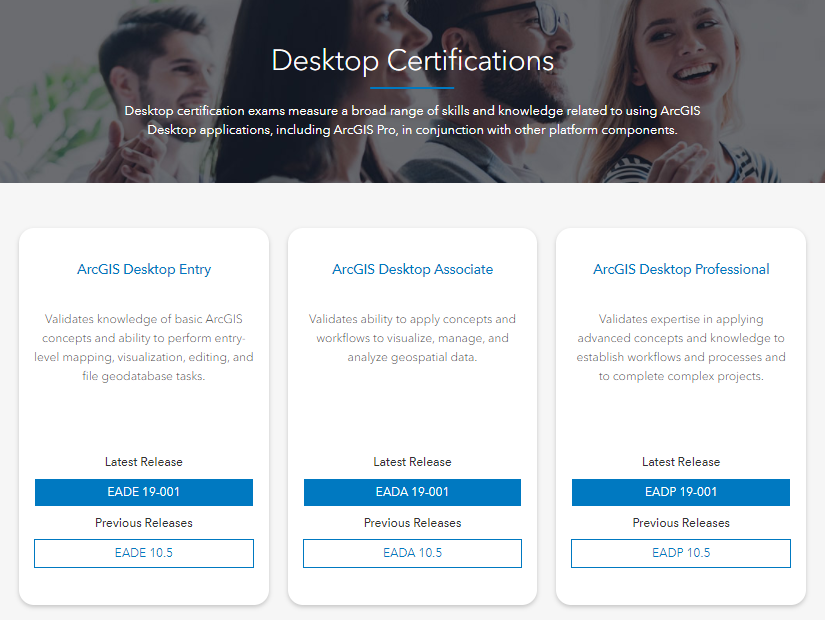Screen dimensions: 825x620
Task: Open the ArcGIS Desktop Entry link
Action: tap(144, 269)
